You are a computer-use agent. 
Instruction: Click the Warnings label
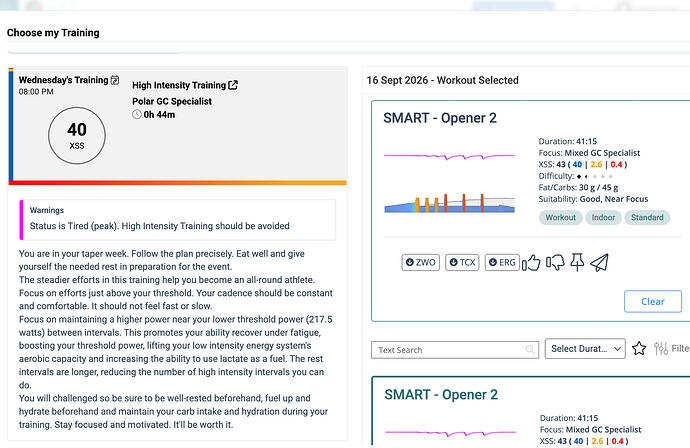point(47,210)
